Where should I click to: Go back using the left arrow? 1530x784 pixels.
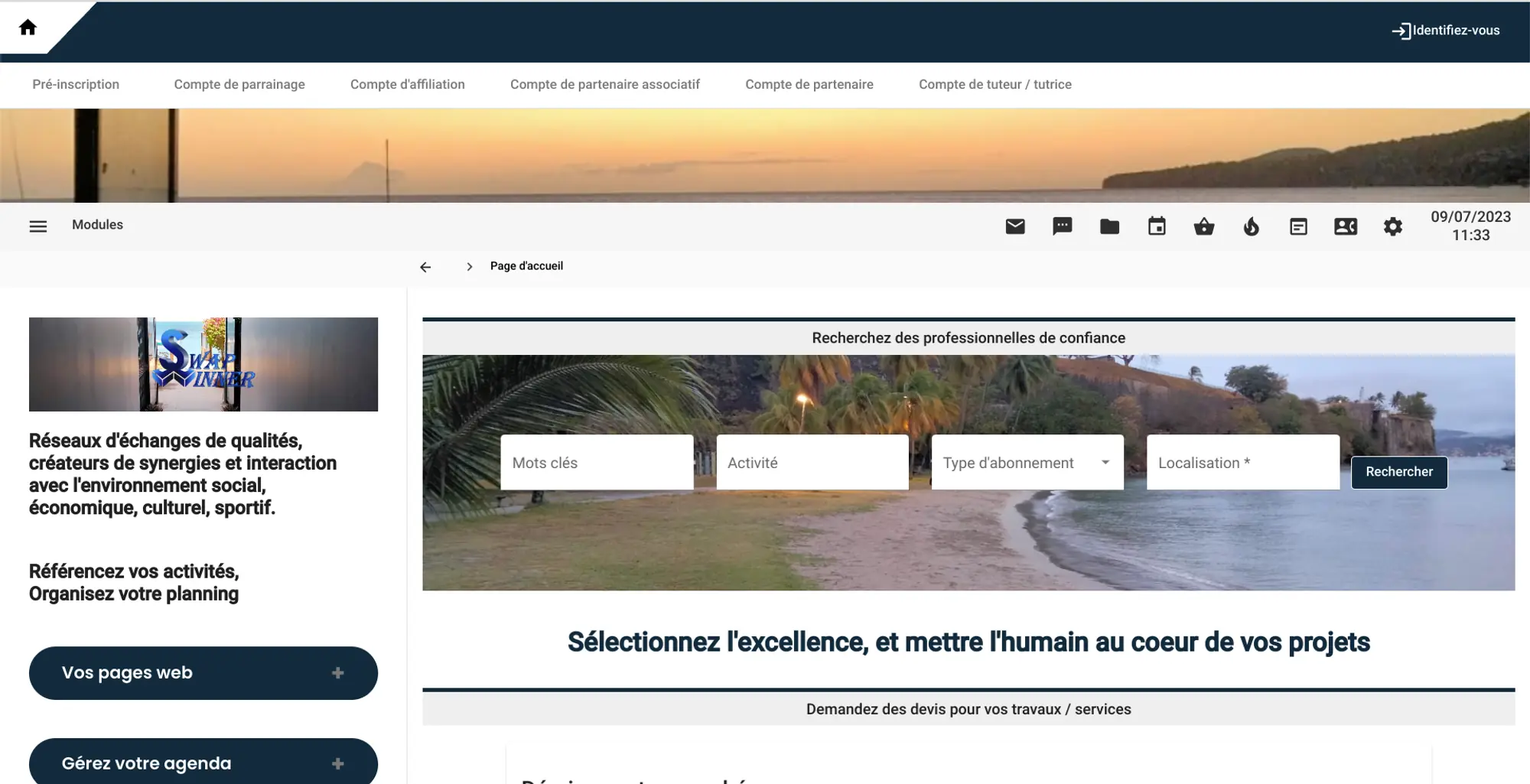point(425,267)
